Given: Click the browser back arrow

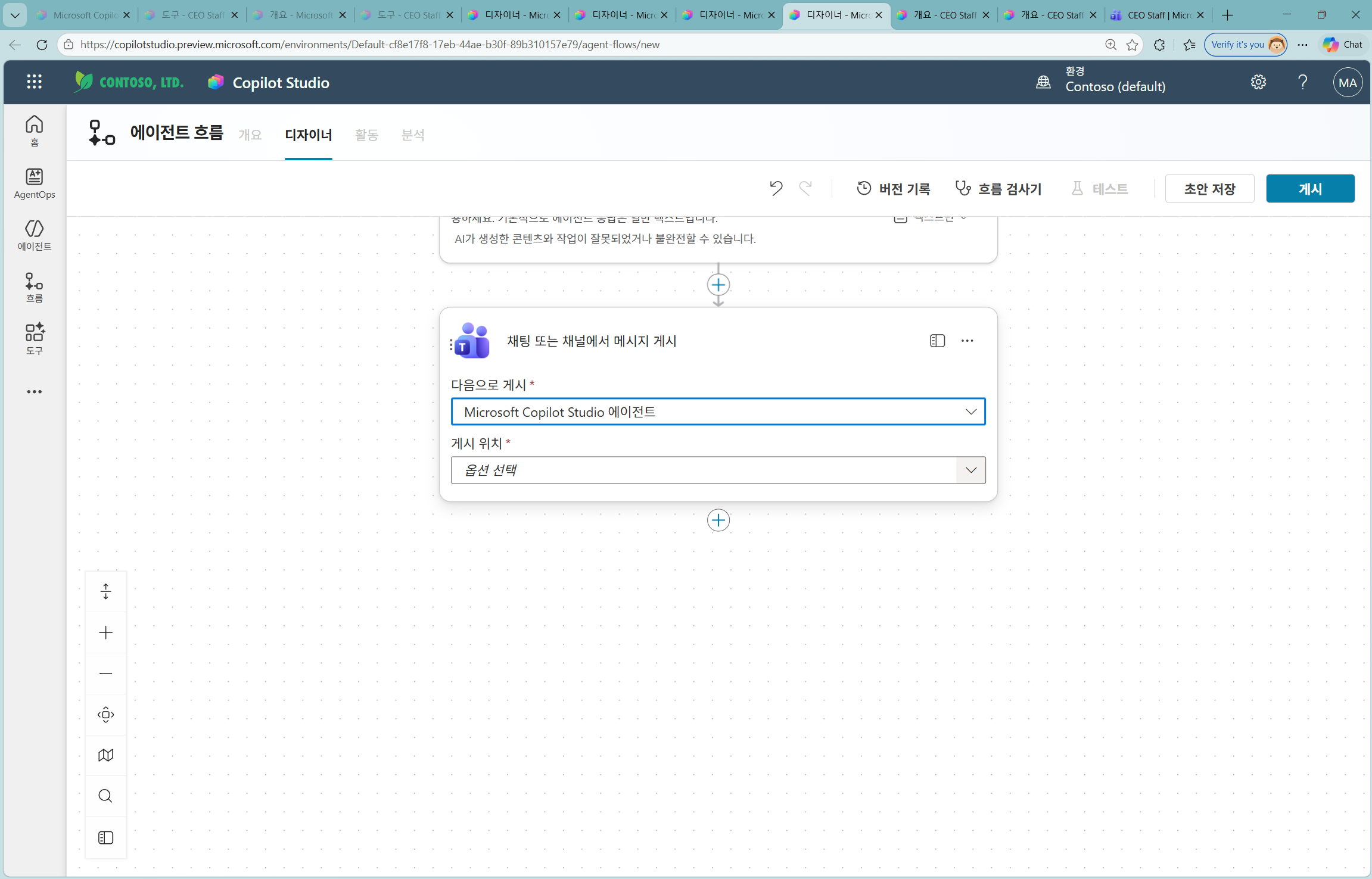Looking at the screenshot, I should [15, 45].
